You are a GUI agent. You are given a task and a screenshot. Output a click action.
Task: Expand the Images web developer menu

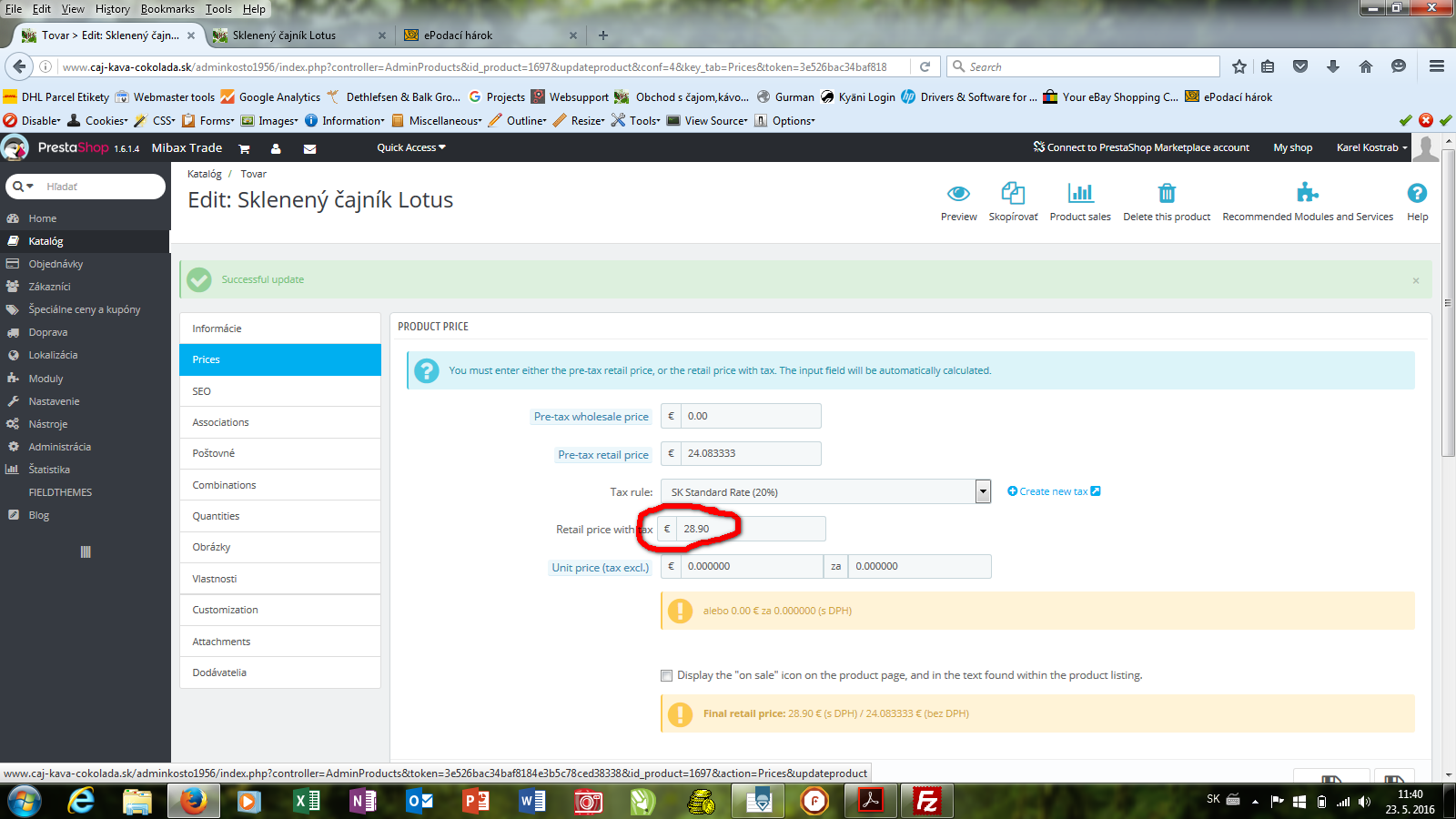(268, 120)
